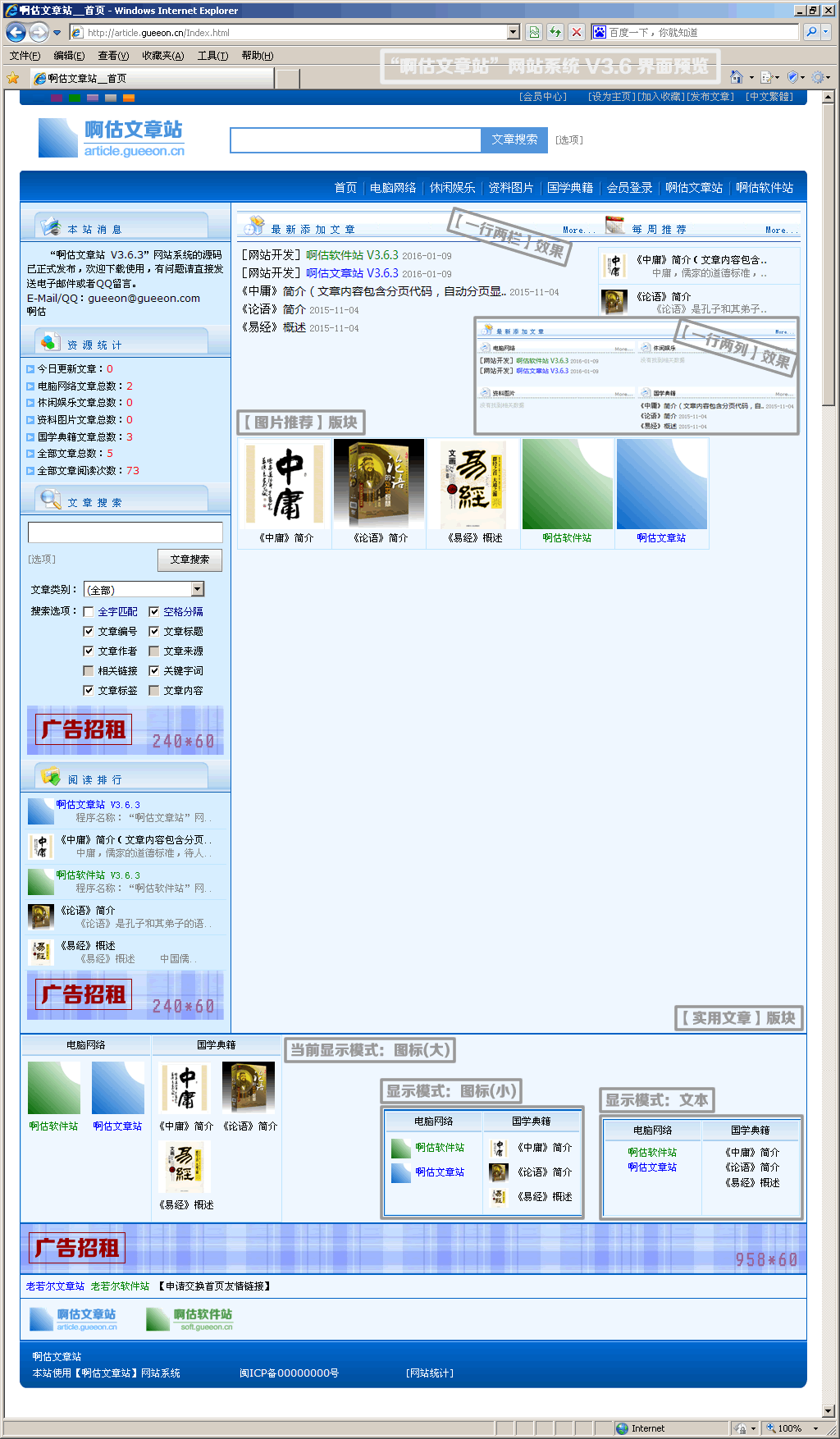Open the Tools gear icon

[x=817, y=77]
